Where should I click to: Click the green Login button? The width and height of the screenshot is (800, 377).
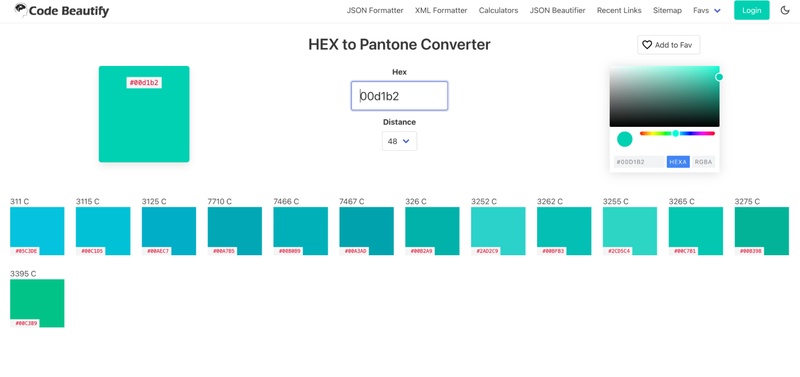coord(752,10)
